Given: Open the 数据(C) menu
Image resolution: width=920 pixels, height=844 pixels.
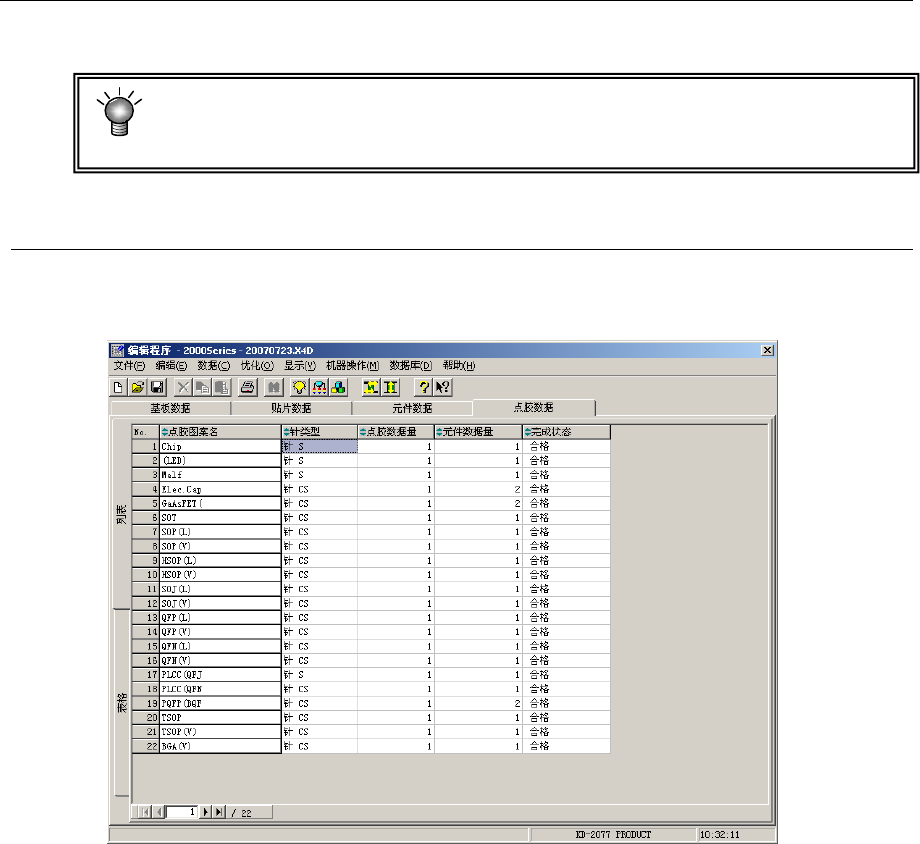Looking at the screenshot, I should coord(214,366).
